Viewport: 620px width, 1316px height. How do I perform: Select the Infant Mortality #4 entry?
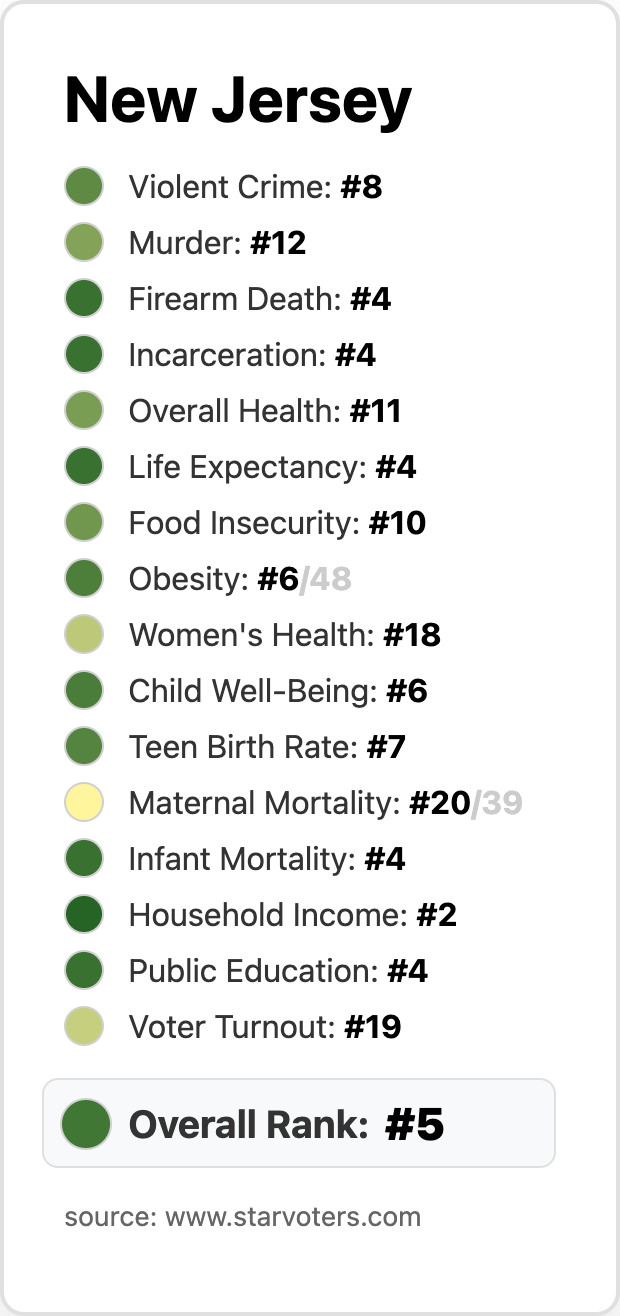267,859
